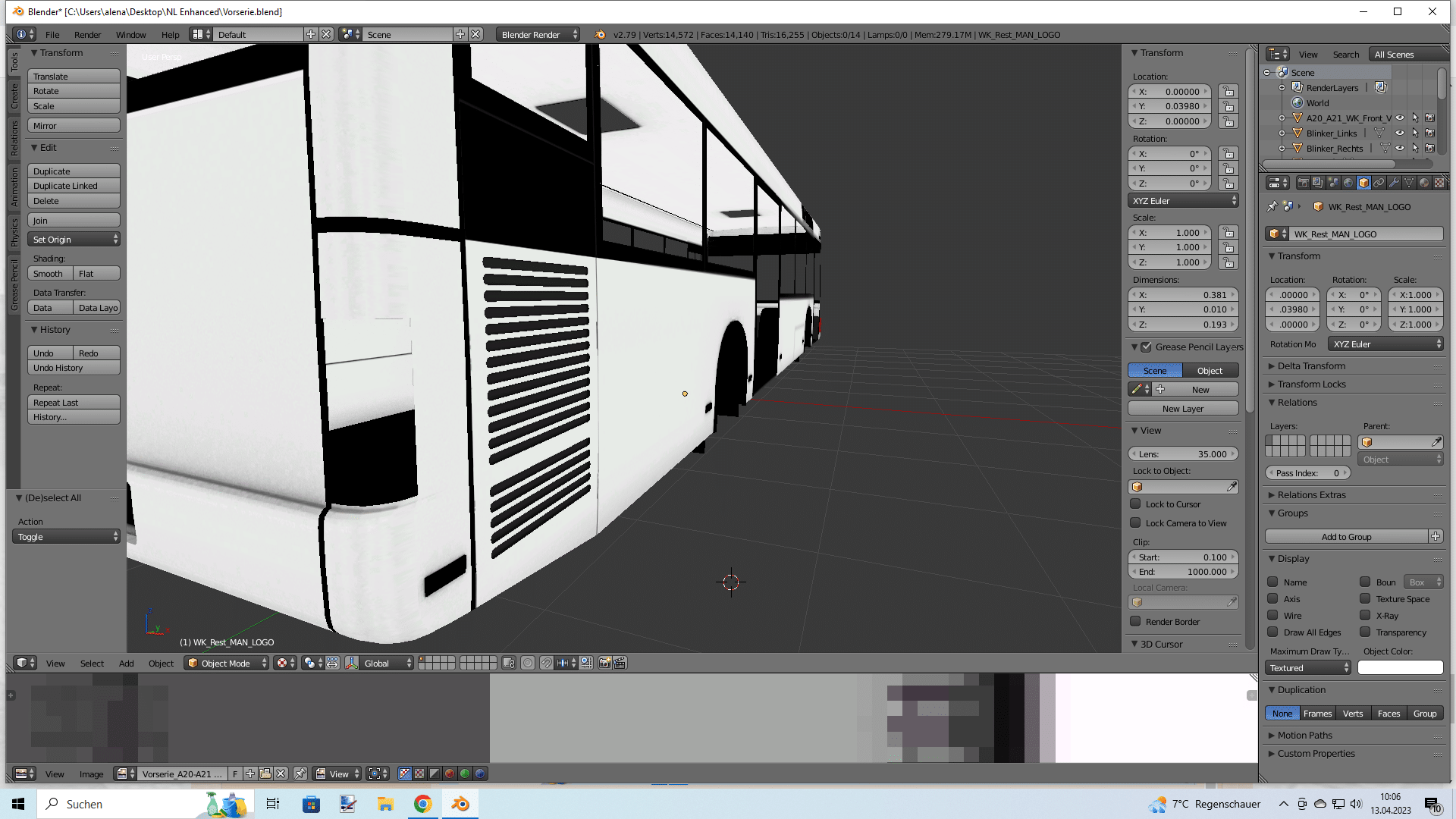Click the Lens value field
Image resolution: width=1456 pixels, height=819 pixels.
(x=1182, y=454)
